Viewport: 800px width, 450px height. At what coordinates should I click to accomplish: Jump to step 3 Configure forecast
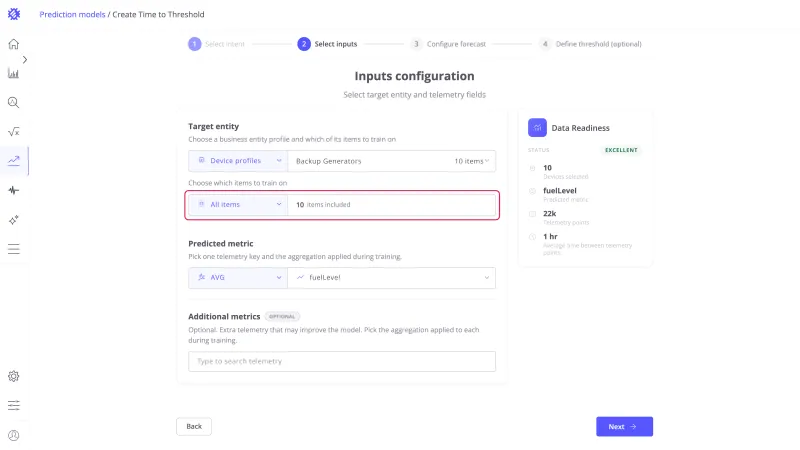pyautogui.click(x=448, y=44)
